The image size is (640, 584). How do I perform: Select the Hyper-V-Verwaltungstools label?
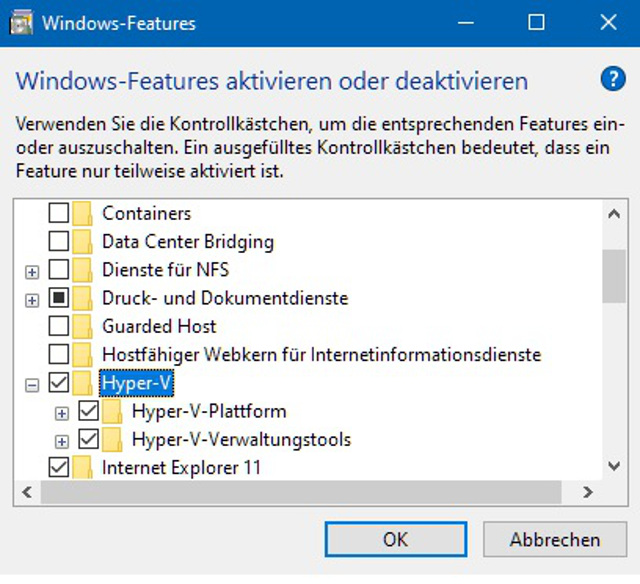point(242,440)
